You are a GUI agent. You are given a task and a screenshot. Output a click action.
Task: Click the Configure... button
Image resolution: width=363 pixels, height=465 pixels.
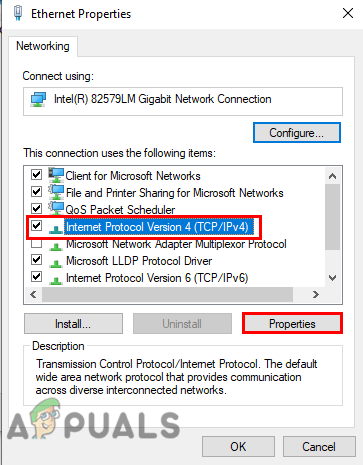[x=297, y=133]
